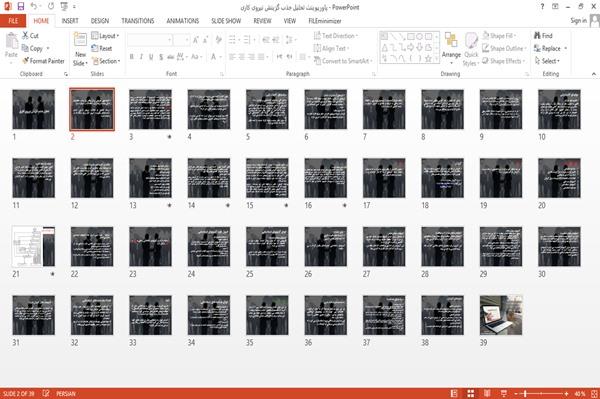The image size is (600, 399).
Task: Click the zoom out minus button
Action: [x=516, y=394]
